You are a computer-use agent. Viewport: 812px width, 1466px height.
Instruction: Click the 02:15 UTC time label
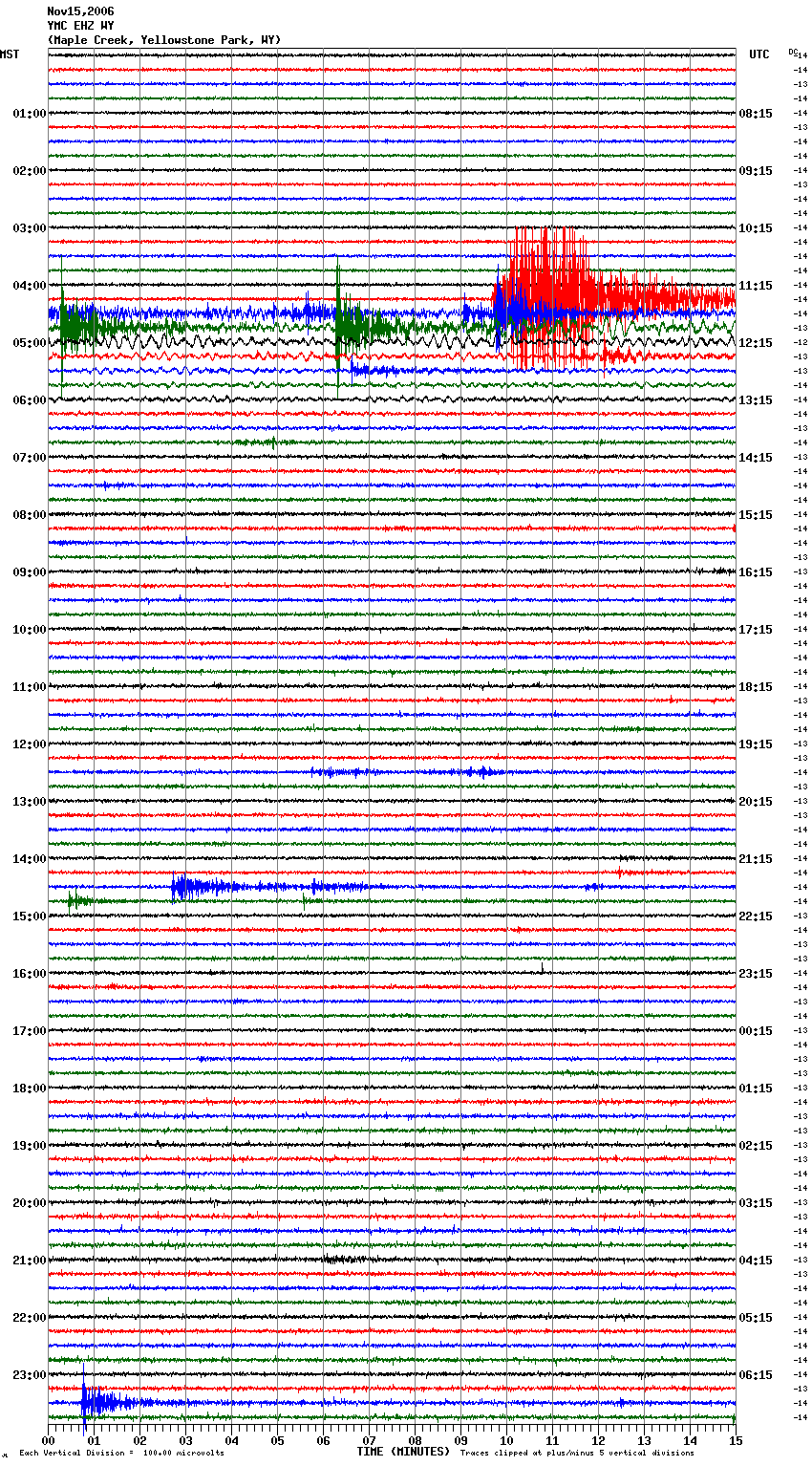(756, 1146)
